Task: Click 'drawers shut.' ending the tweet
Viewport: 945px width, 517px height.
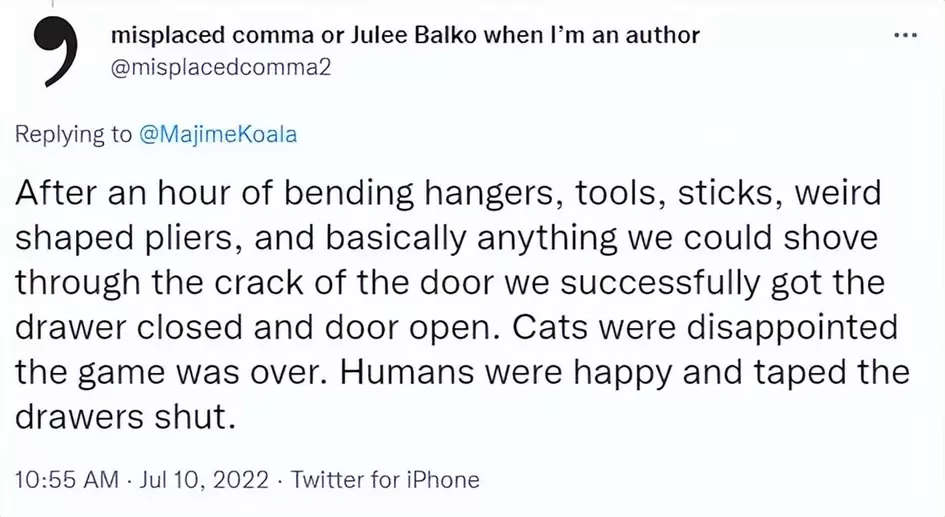Action: click(125, 416)
